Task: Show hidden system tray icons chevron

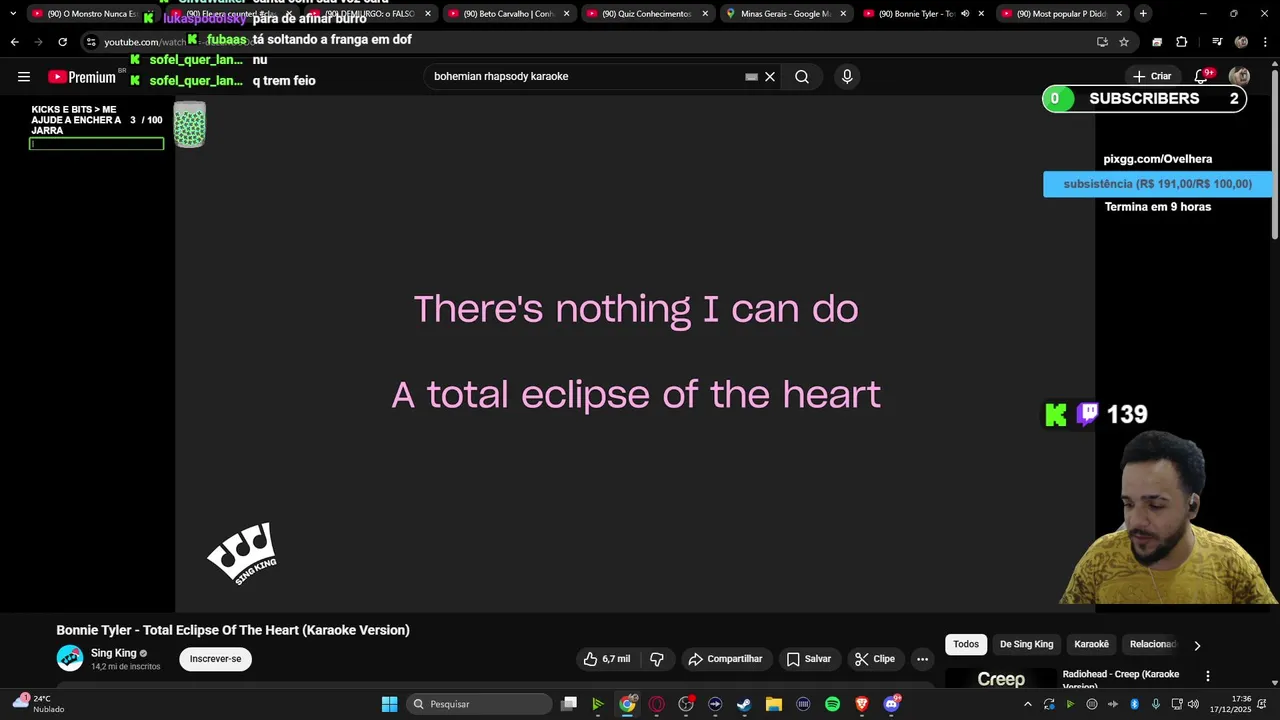Action: pos(1027,704)
